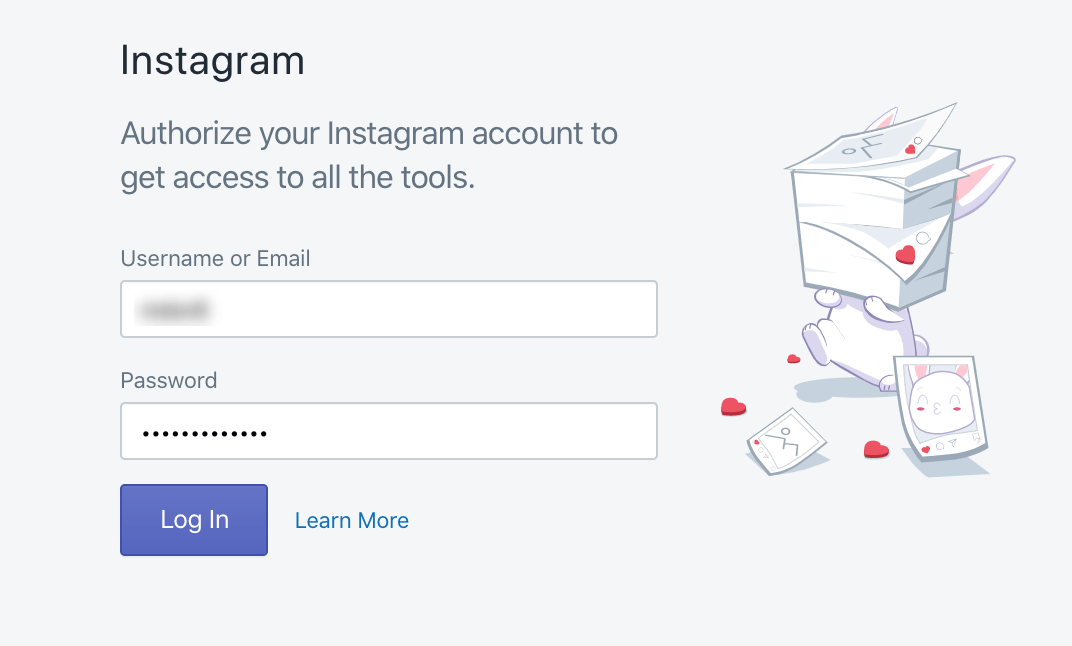Click the red heart between the two photos
1072x646 pixels.
point(876,450)
